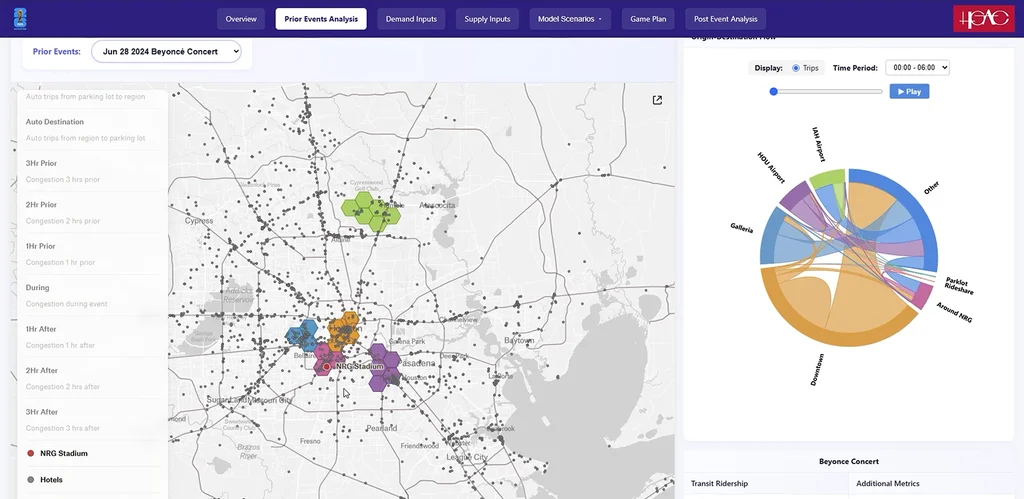Switch to Prior Events Analysis tab
1024x499 pixels.
click(x=321, y=19)
